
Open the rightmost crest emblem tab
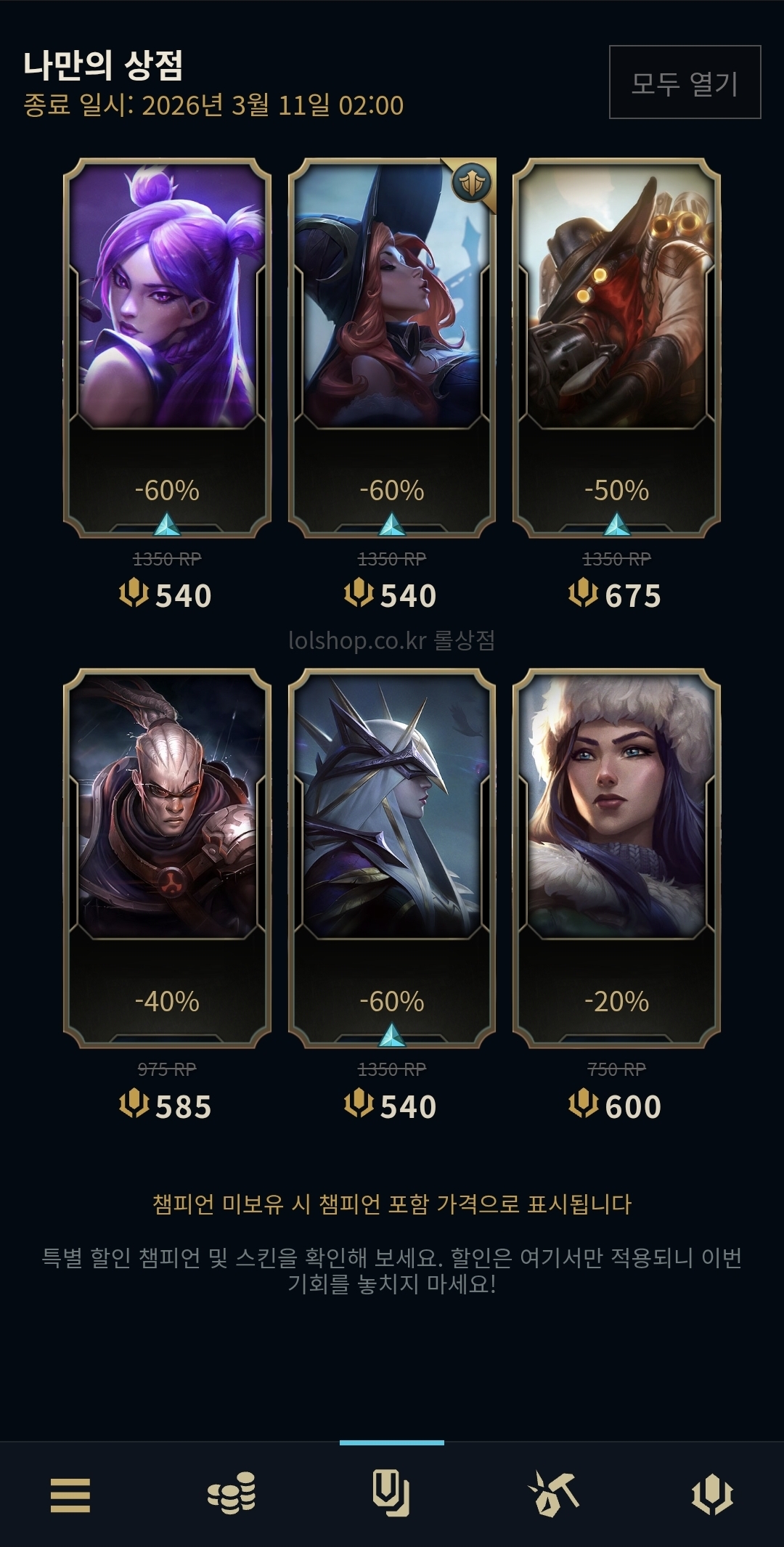[x=712, y=1494]
